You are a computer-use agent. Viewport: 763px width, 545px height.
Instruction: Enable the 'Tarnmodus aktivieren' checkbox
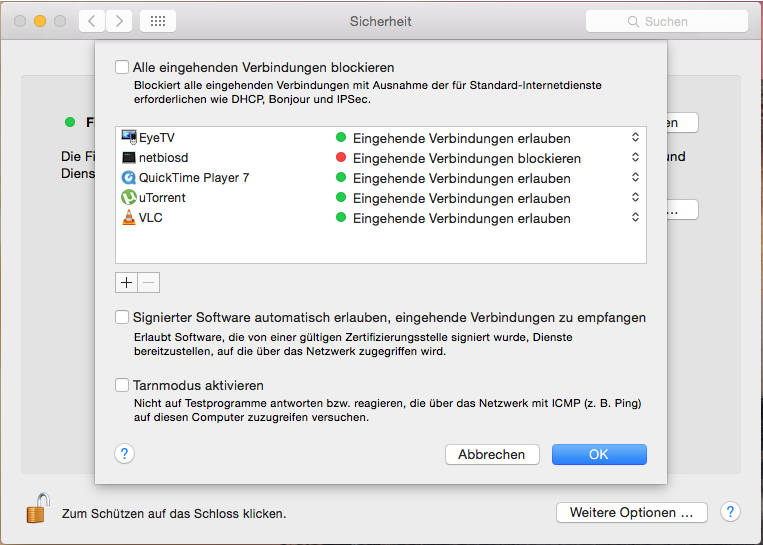point(122,385)
